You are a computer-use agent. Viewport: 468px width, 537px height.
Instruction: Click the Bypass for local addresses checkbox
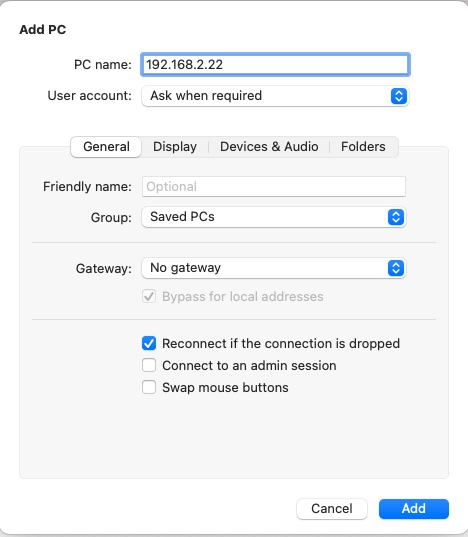coord(149,296)
